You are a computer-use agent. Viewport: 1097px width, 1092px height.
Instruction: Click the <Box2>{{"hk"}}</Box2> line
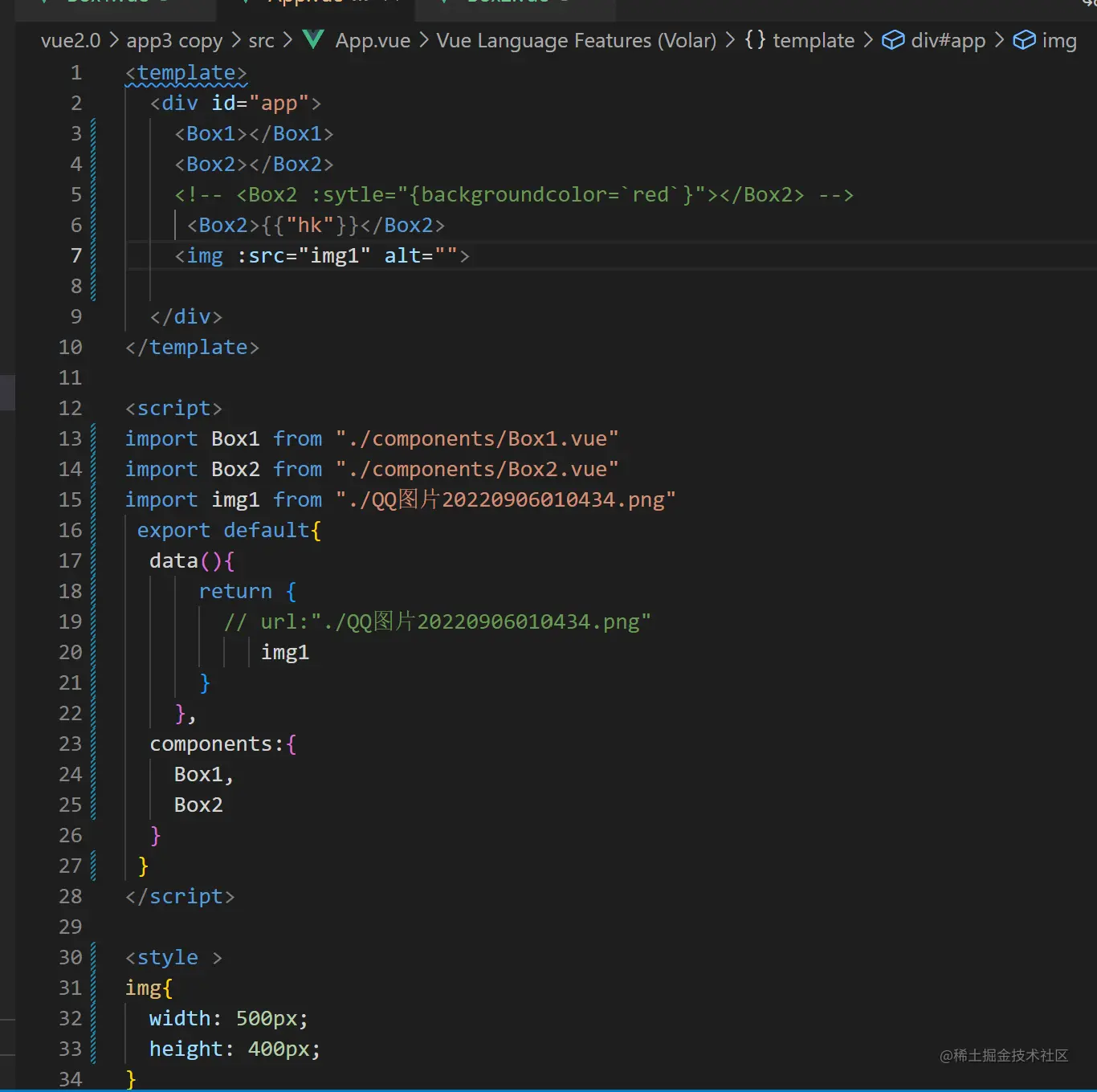point(316,226)
